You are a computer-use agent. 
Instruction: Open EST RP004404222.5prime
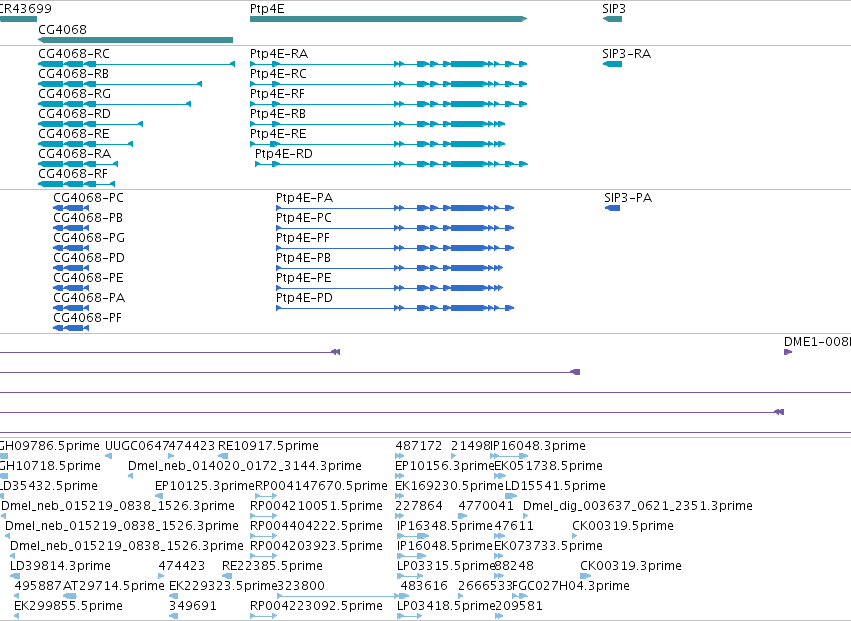(x=316, y=526)
